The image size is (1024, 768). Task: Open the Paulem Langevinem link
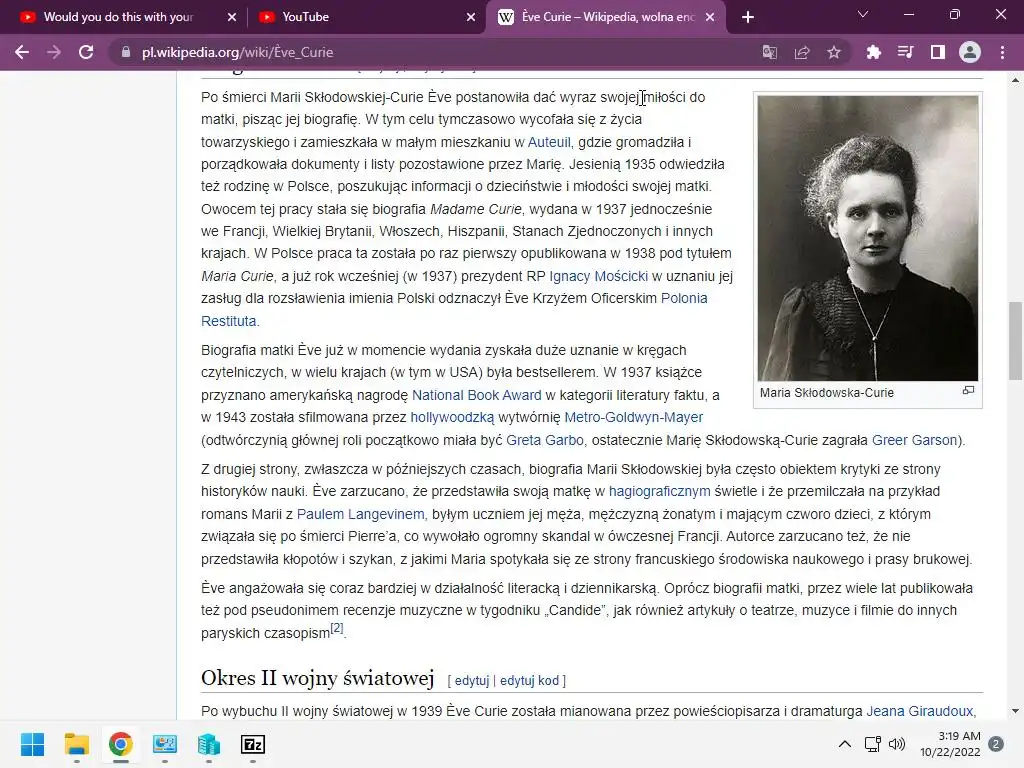point(360,514)
